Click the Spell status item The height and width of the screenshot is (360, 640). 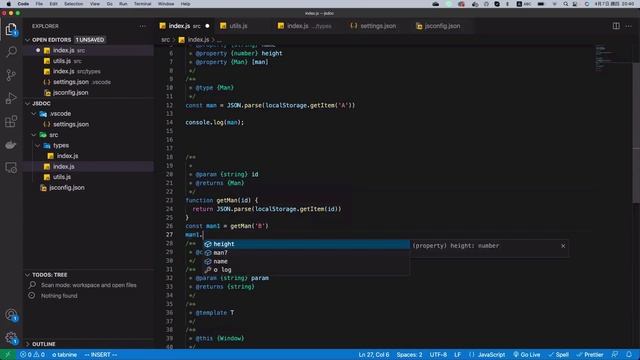pos(558,355)
